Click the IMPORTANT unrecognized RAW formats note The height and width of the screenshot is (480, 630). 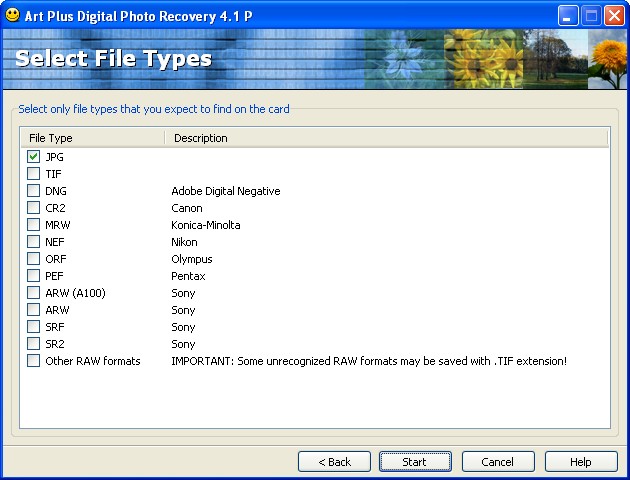tap(369, 361)
